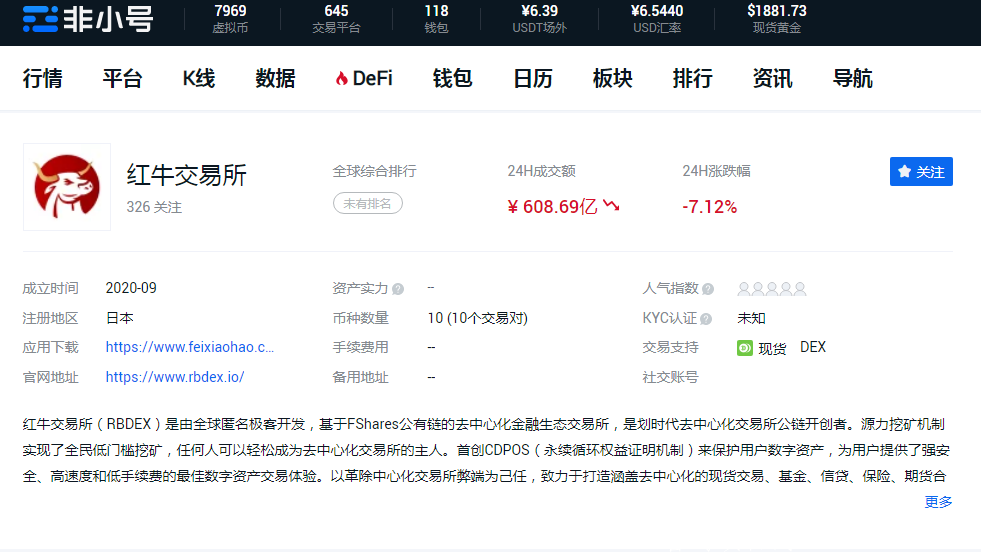Click the popularity index star rating
The width and height of the screenshot is (981, 552).
(772, 289)
